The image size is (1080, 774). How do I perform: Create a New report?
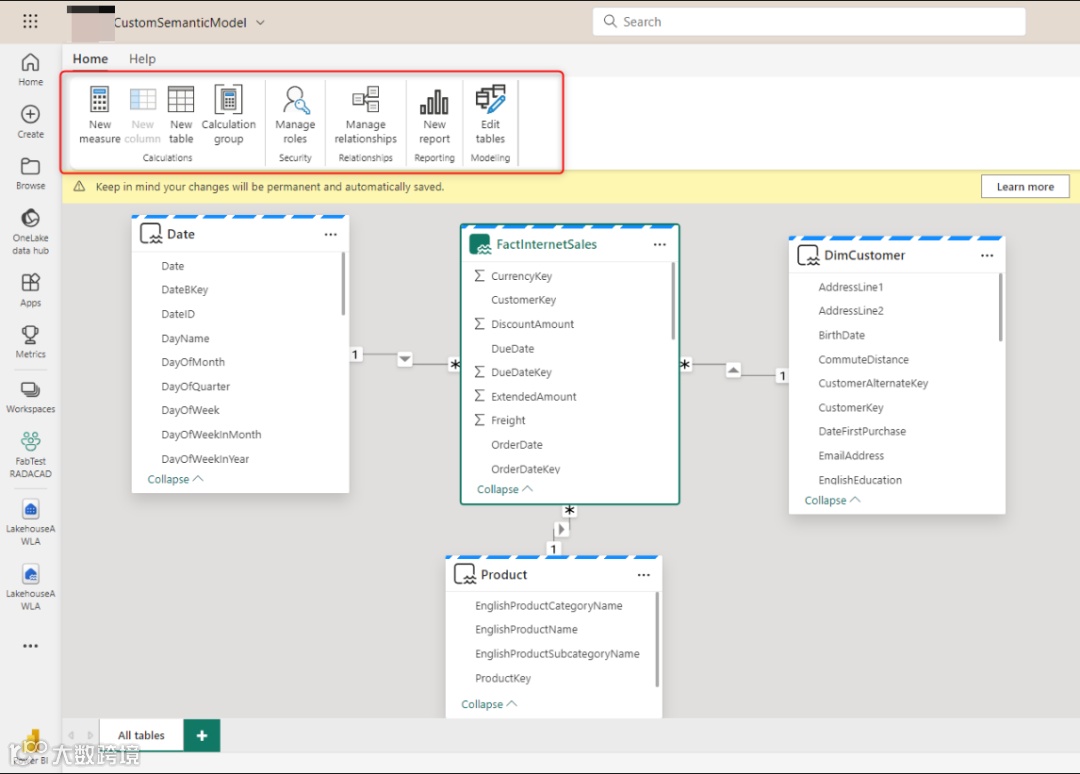(435, 115)
